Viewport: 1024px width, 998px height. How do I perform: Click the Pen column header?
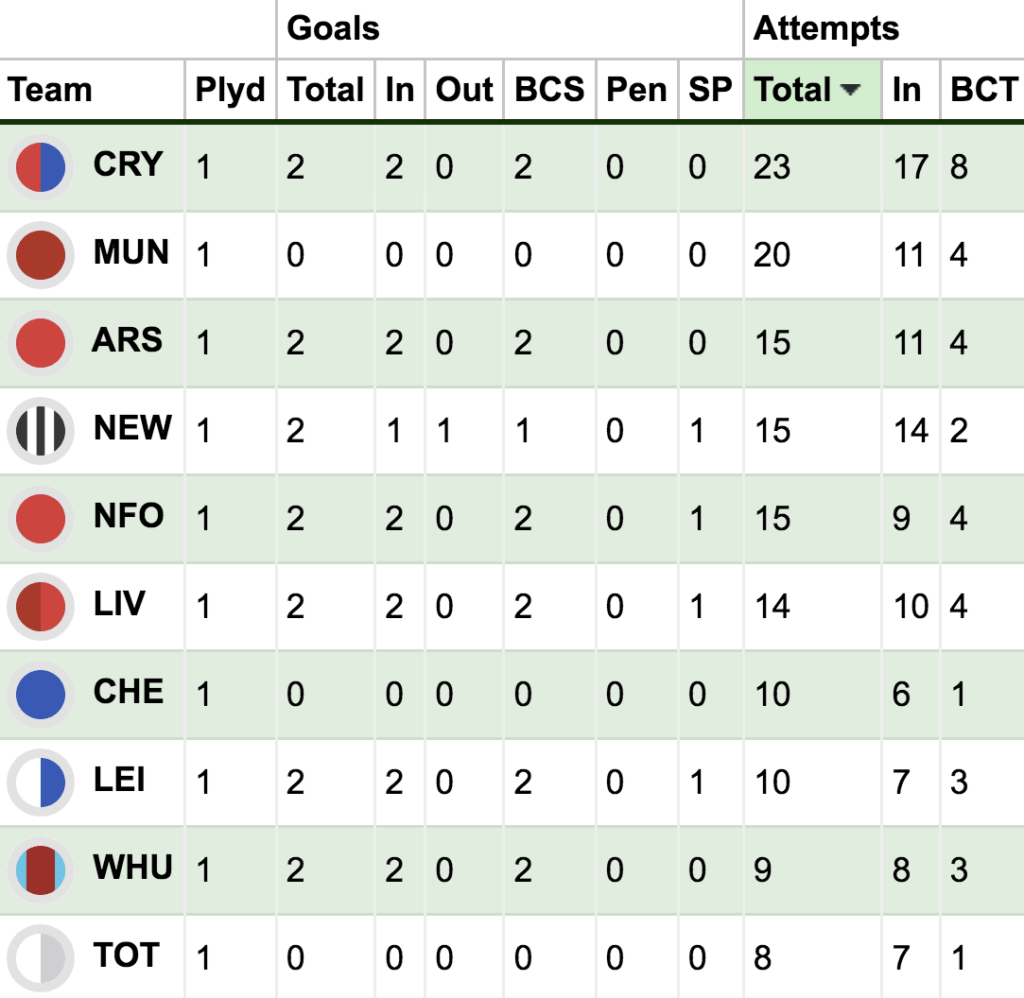coord(636,90)
